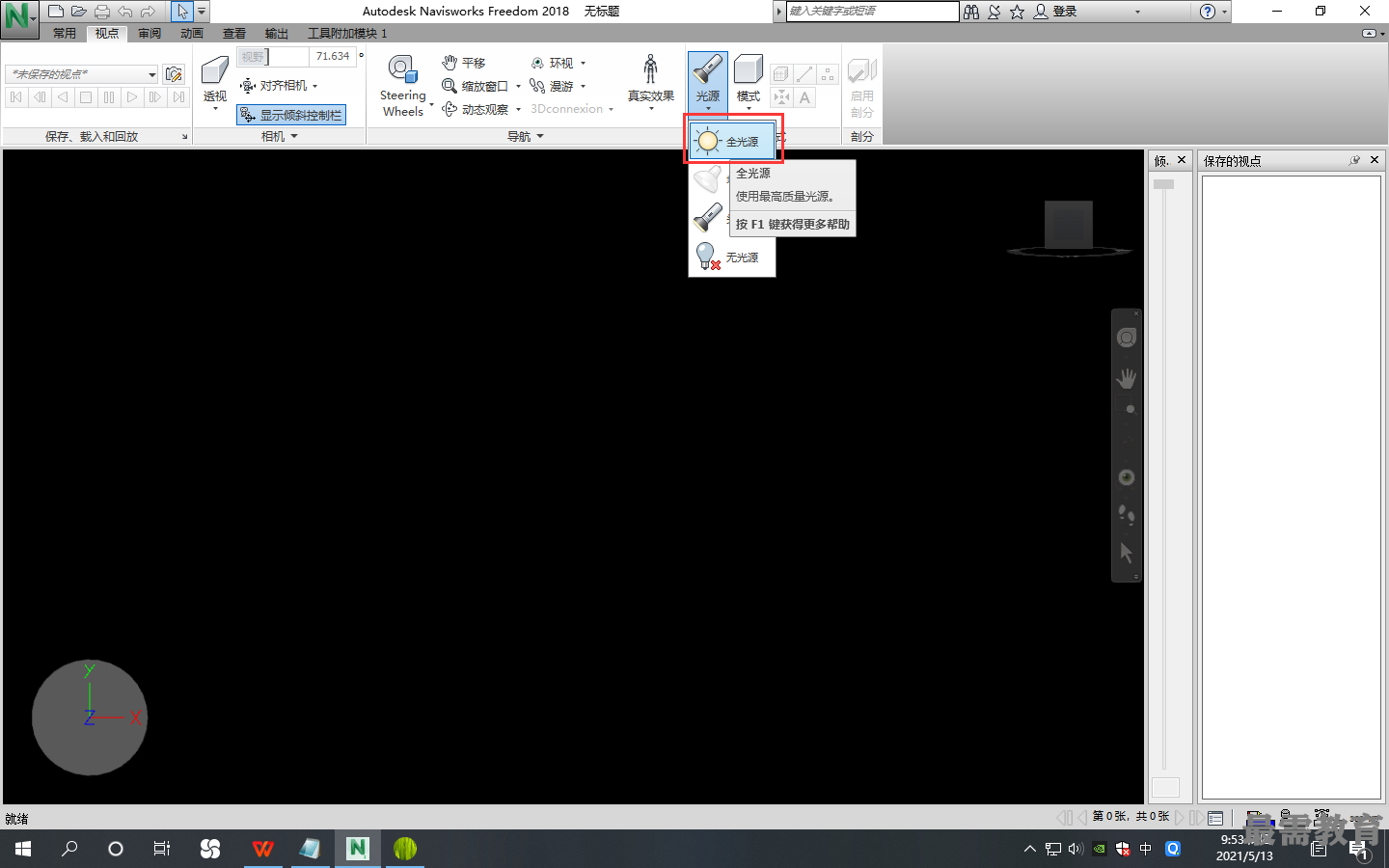Viewport: 1389px width, 868px height.
Task: Close the 保存的视点 panel
Action: pos(1375,160)
